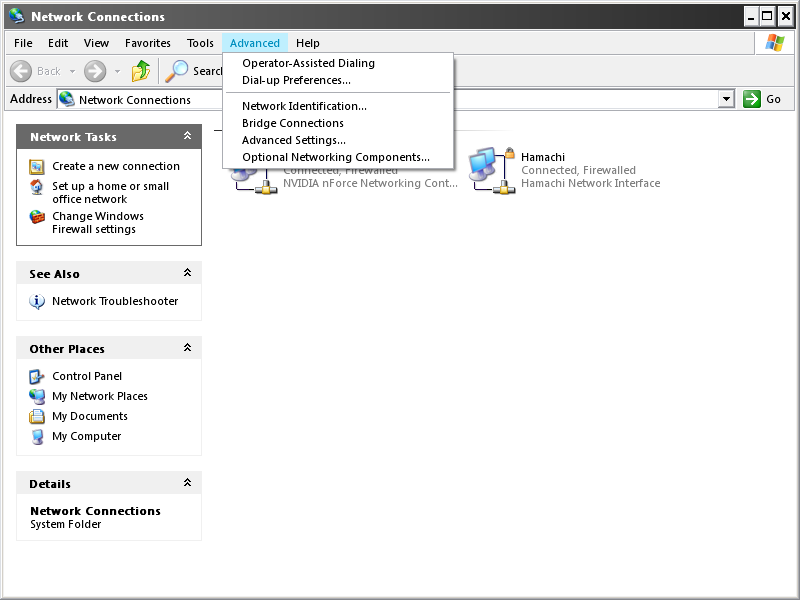Go to My Documents link
Screen dimensions: 800x600
click(90, 416)
